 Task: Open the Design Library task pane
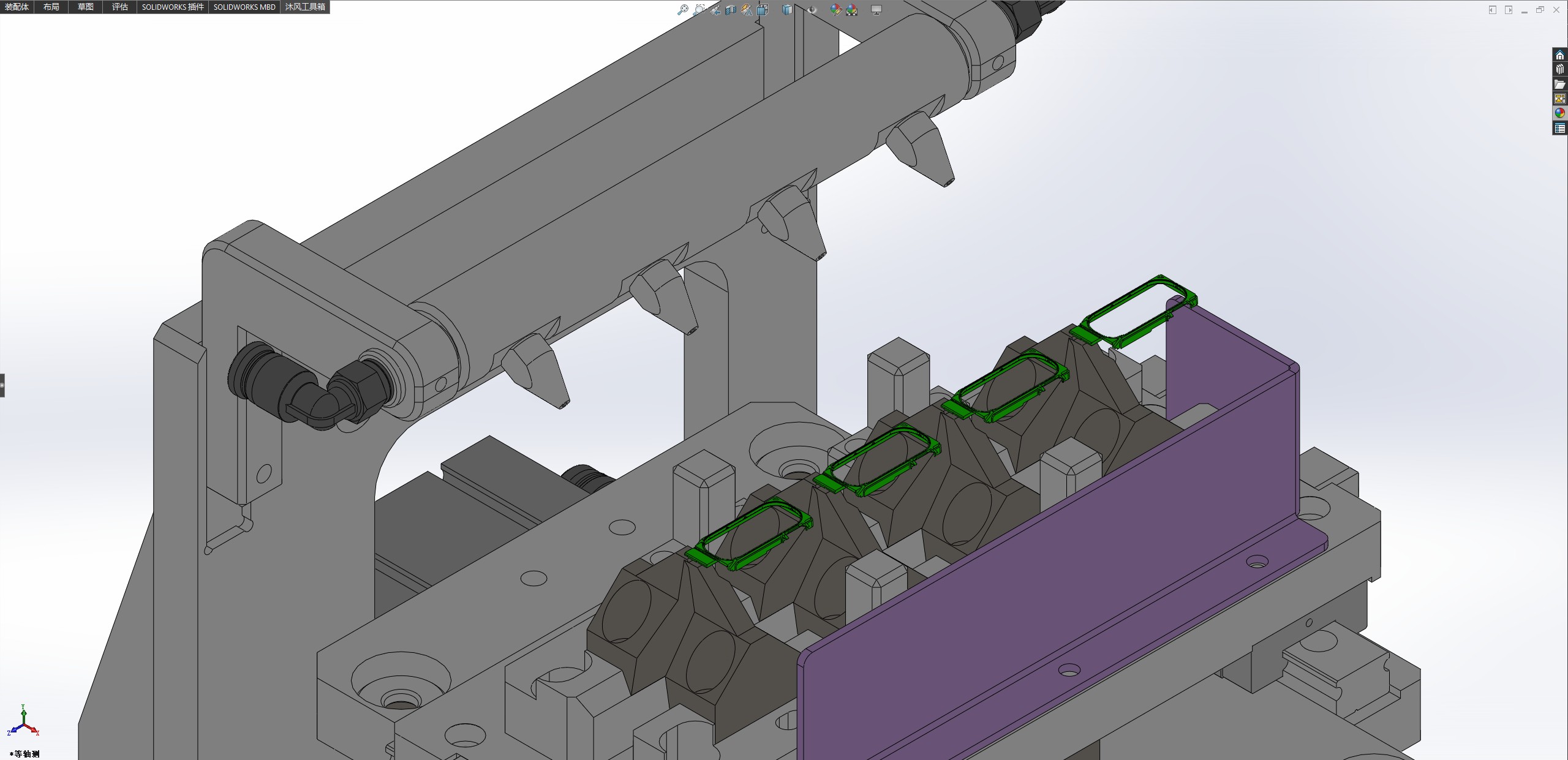tap(1559, 69)
